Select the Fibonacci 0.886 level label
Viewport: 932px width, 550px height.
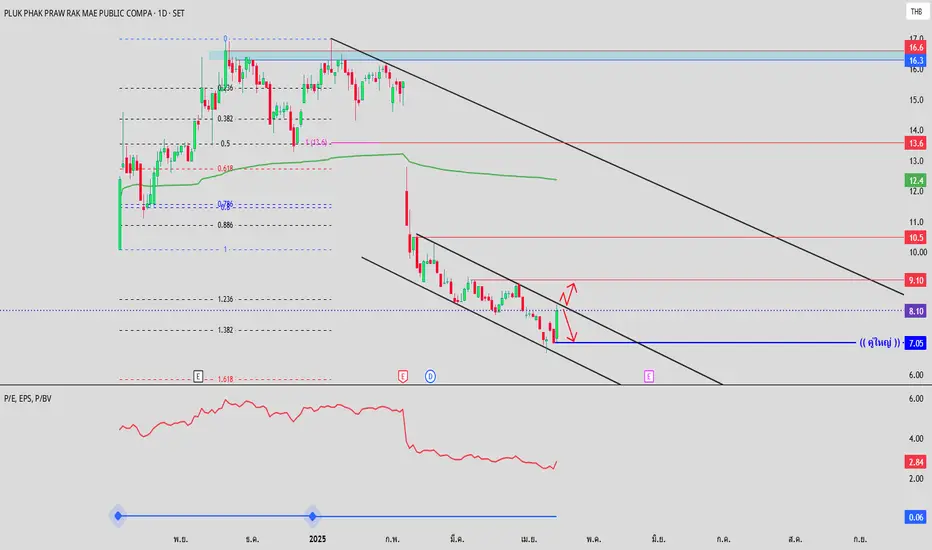pos(225,225)
